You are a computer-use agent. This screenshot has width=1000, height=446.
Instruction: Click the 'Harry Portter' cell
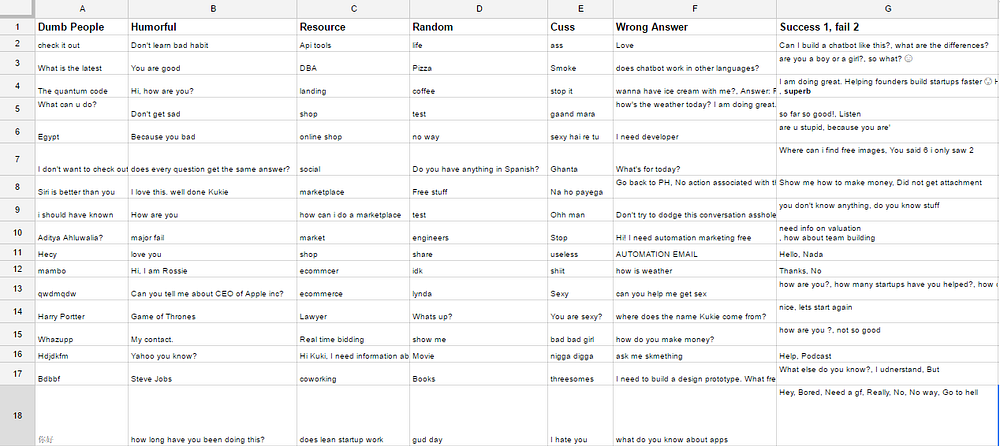point(82,311)
